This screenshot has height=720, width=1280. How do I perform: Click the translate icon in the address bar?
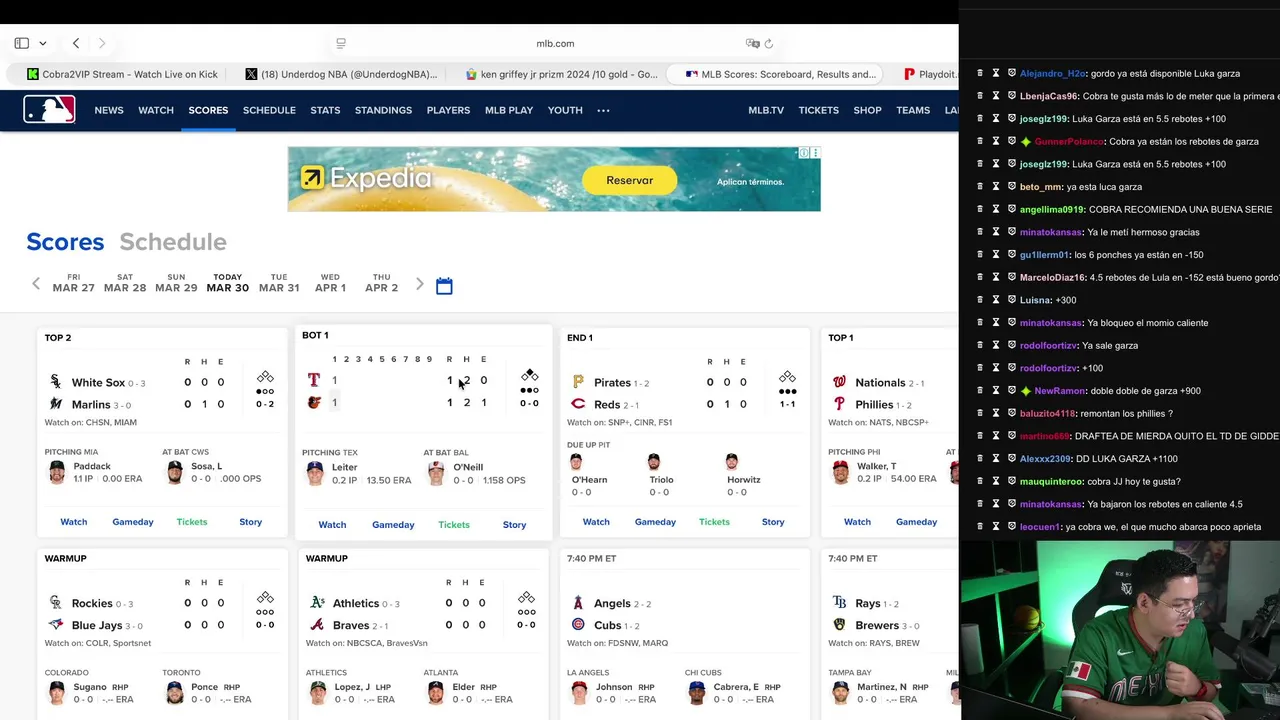point(752,43)
